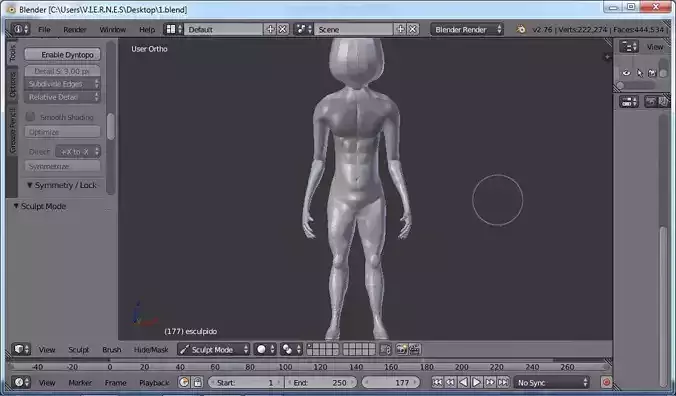Open the Subdivide Edges dropdown
Screen dimensions: 676x396
point(63,84)
